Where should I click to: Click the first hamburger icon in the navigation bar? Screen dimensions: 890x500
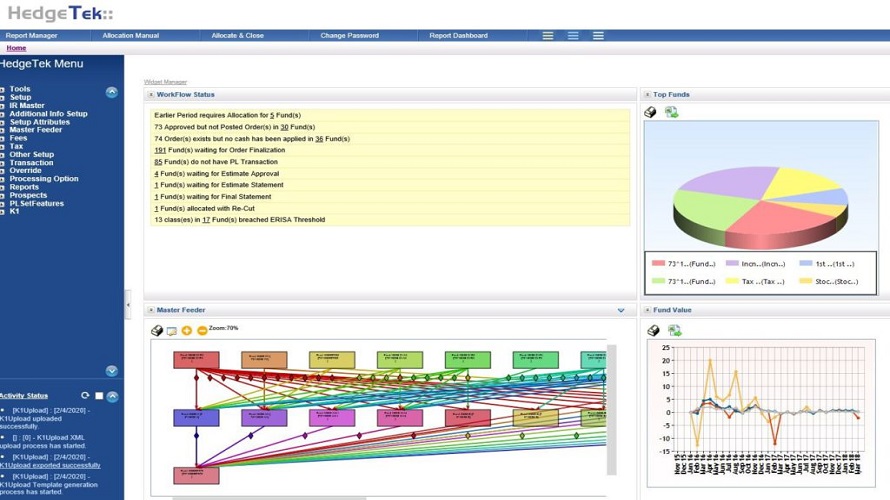coord(548,35)
